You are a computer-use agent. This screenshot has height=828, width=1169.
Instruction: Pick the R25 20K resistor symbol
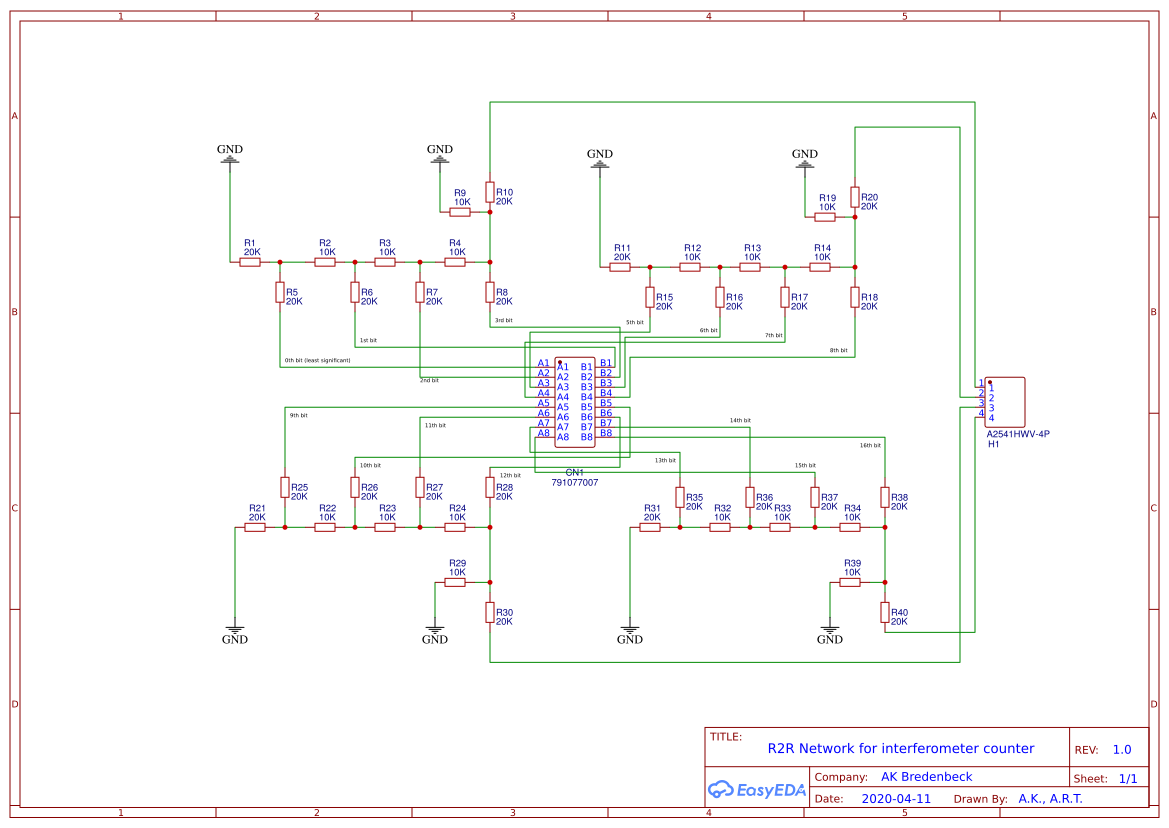coord(285,487)
